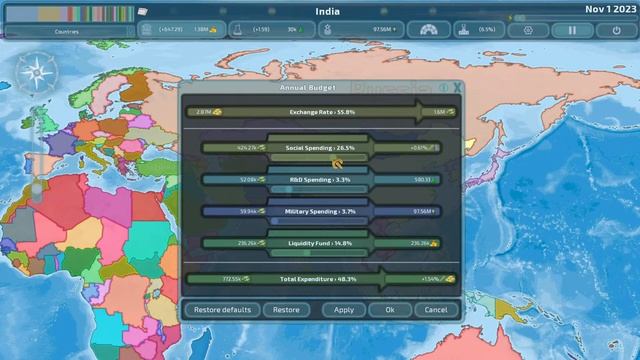Click the coin icon in Total Expenditure right

[x=450, y=279]
